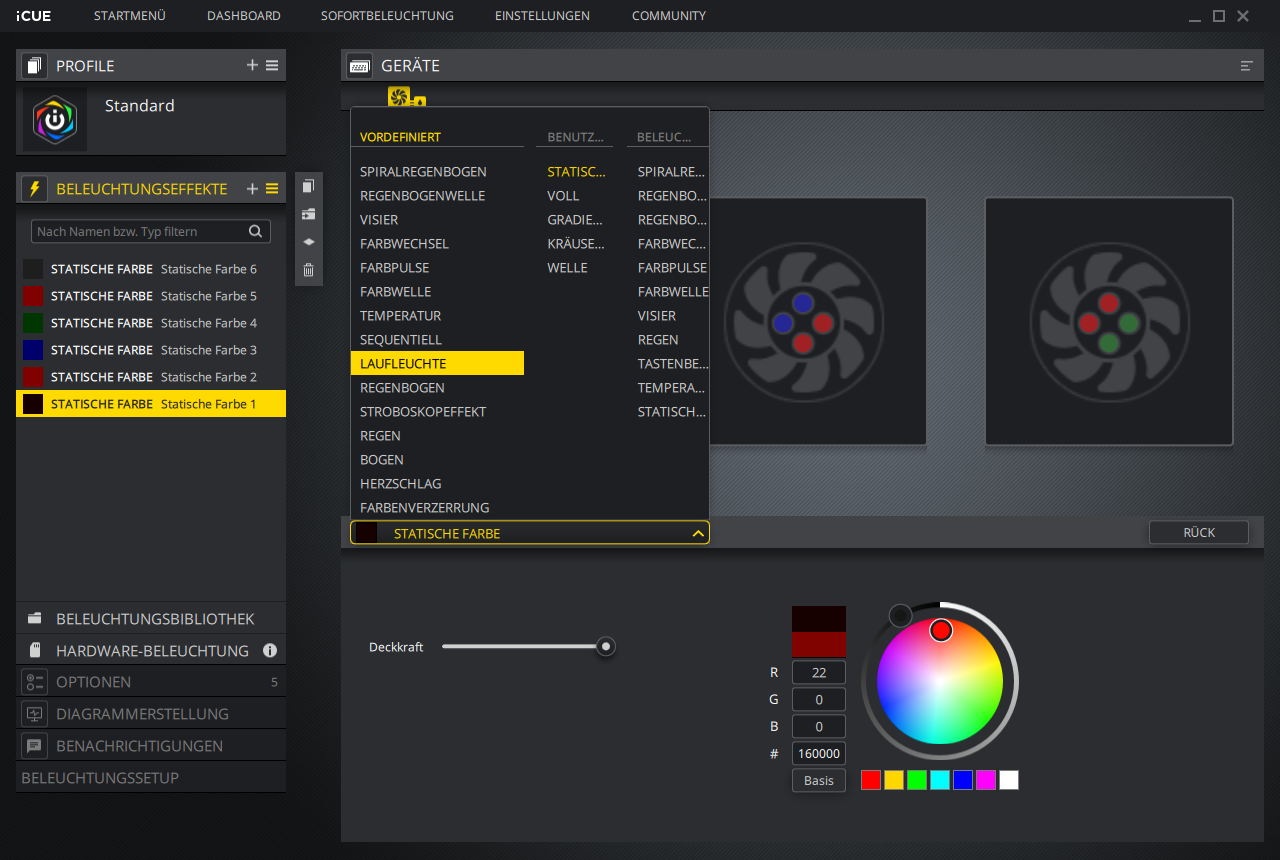Expand Hardware-Beleuchtung section

coord(151,650)
